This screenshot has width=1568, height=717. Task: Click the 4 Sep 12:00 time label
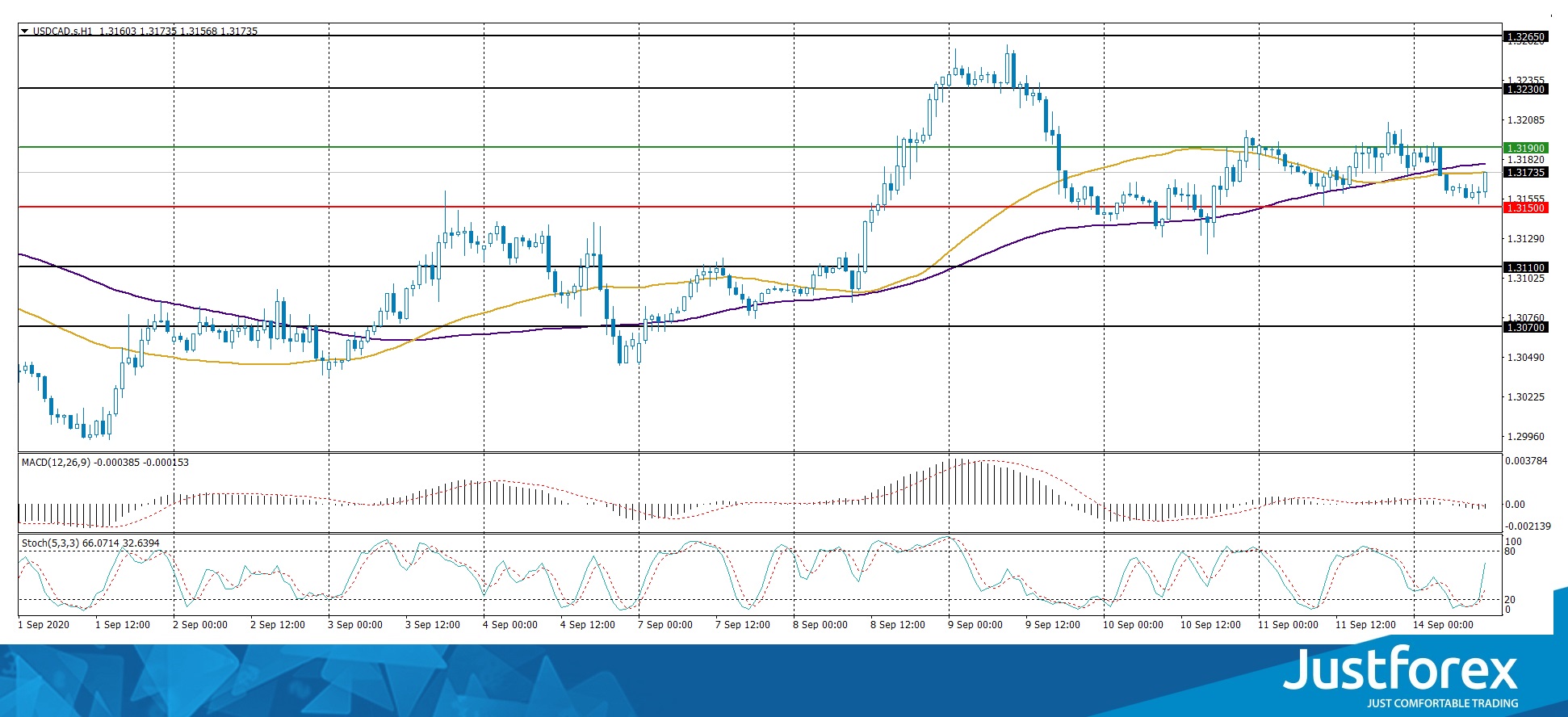tap(588, 625)
